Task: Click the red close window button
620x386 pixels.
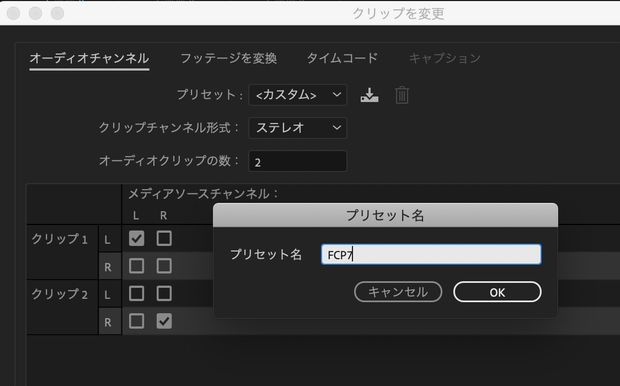Action: [x=13, y=13]
